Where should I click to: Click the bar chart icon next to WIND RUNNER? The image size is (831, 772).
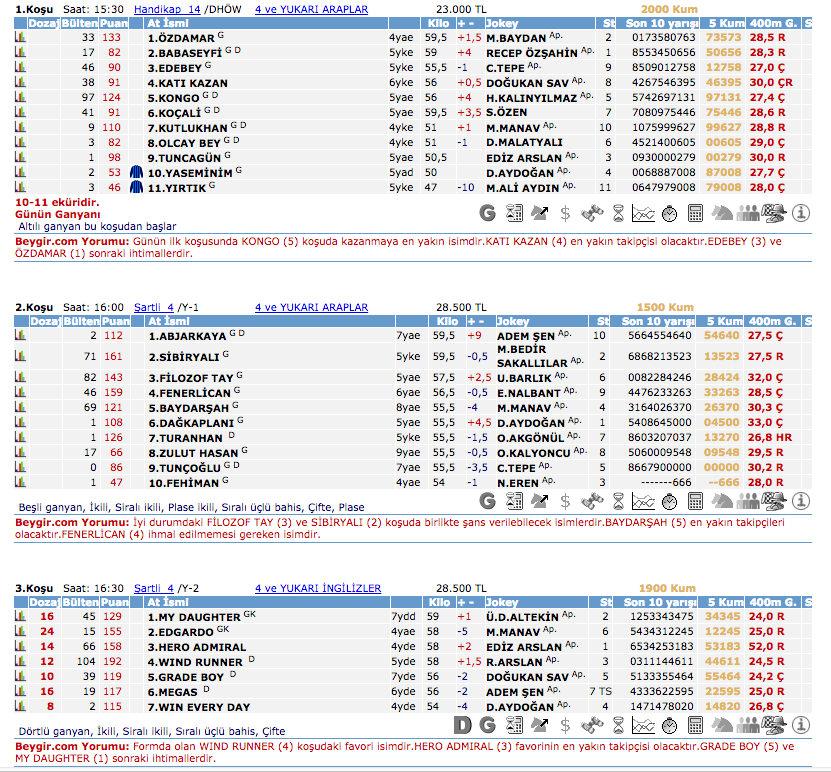pos(20,661)
